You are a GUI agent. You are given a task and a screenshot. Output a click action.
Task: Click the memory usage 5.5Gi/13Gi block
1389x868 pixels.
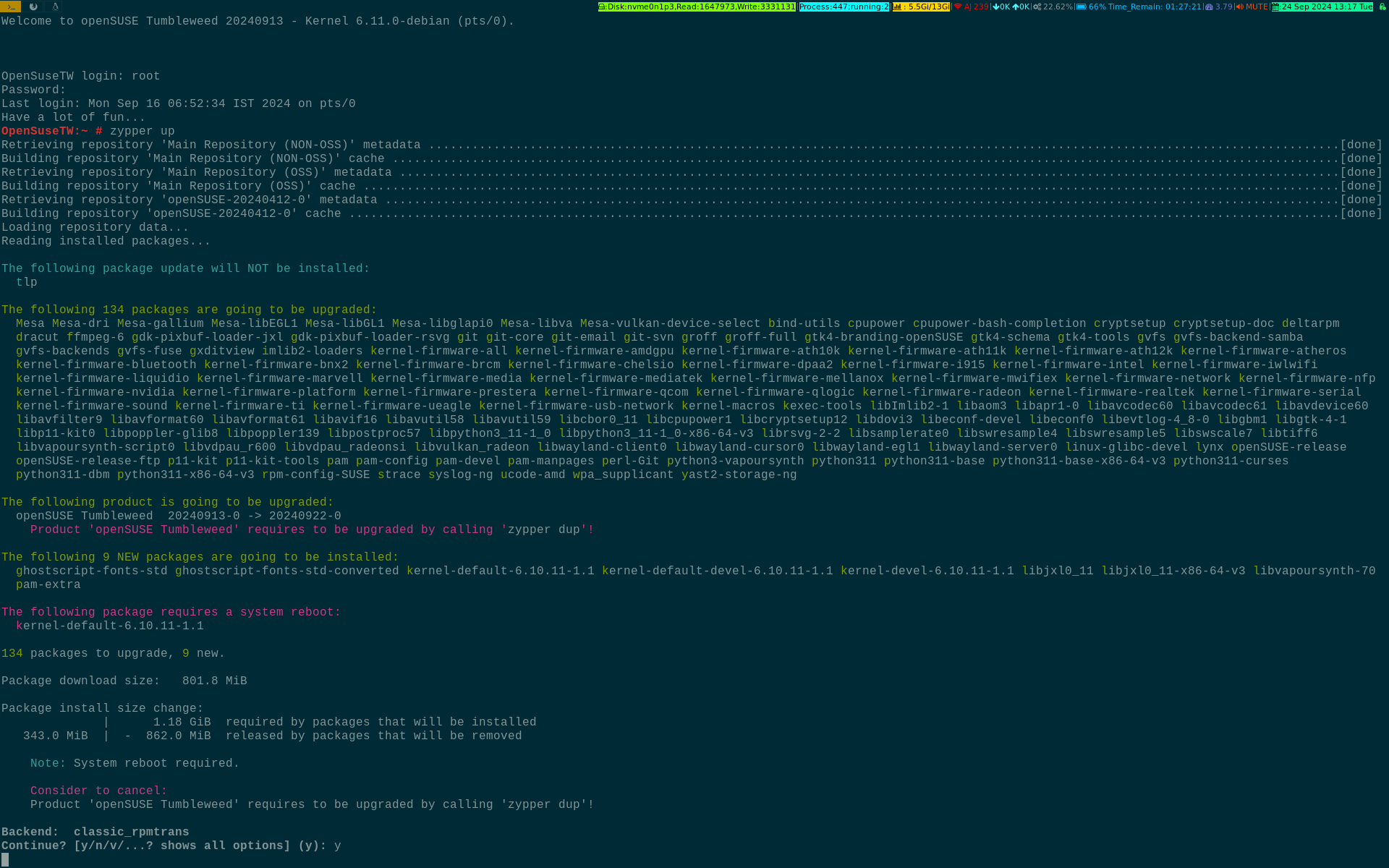click(x=921, y=7)
